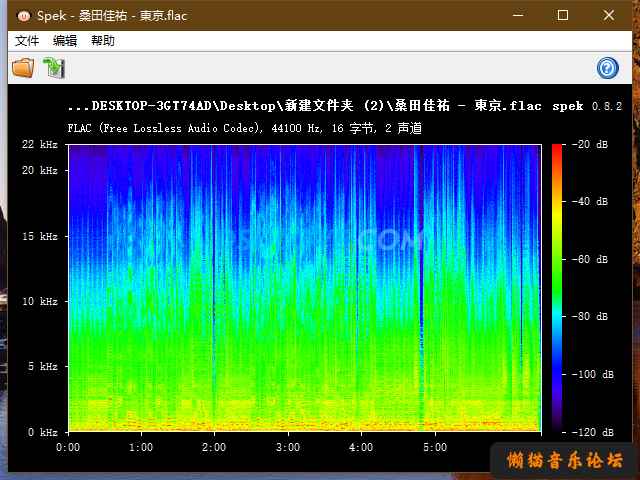The width and height of the screenshot is (640, 480).
Task: Click the -100 dB scale label
Action: coord(593,374)
